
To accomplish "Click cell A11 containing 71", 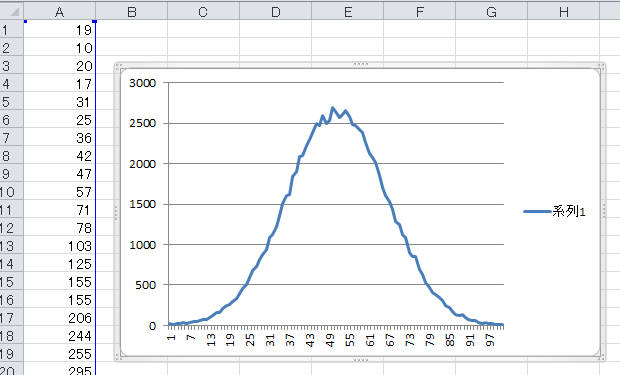I will coord(59,209).
